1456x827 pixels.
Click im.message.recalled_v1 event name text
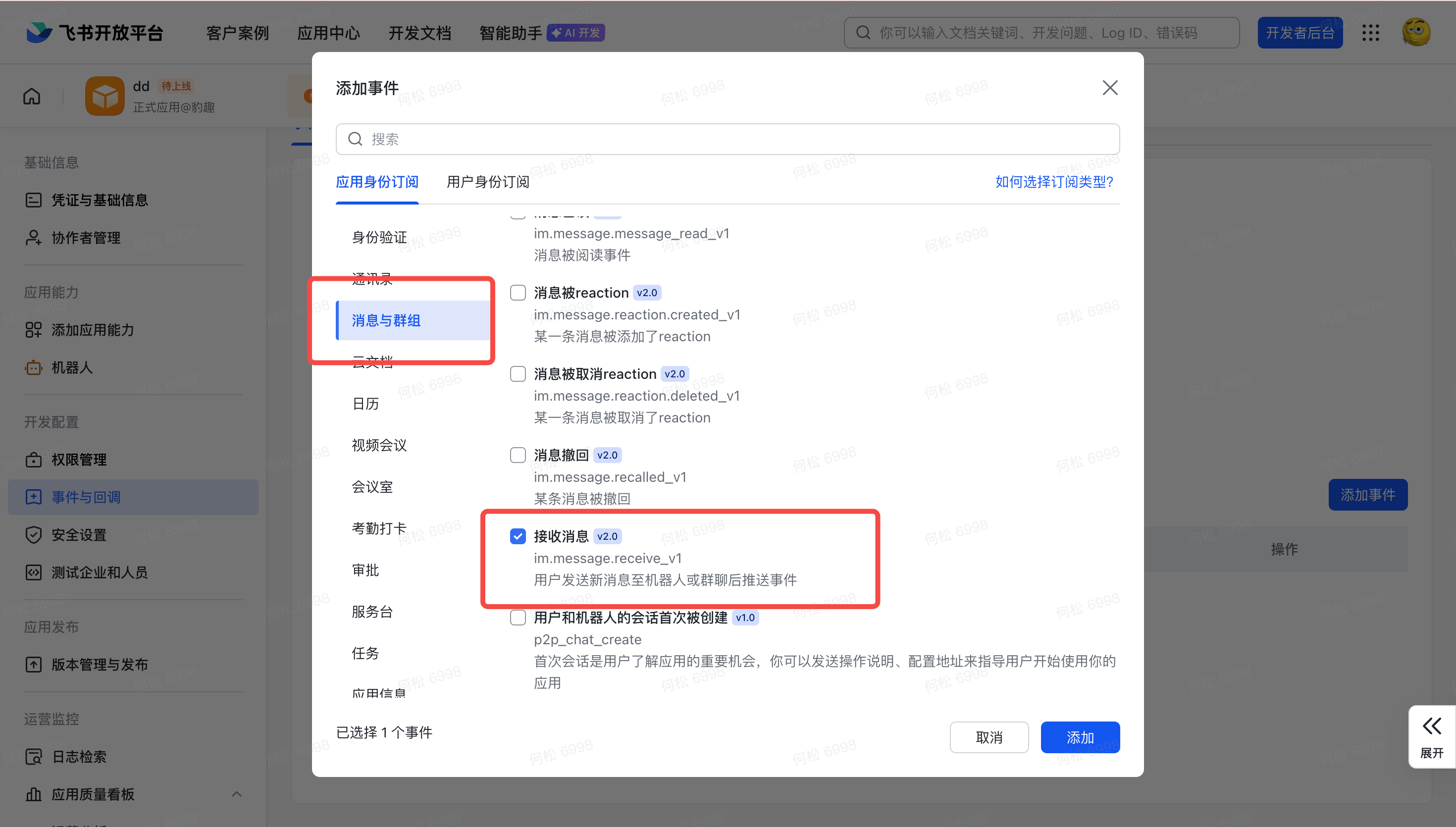coord(610,477)
